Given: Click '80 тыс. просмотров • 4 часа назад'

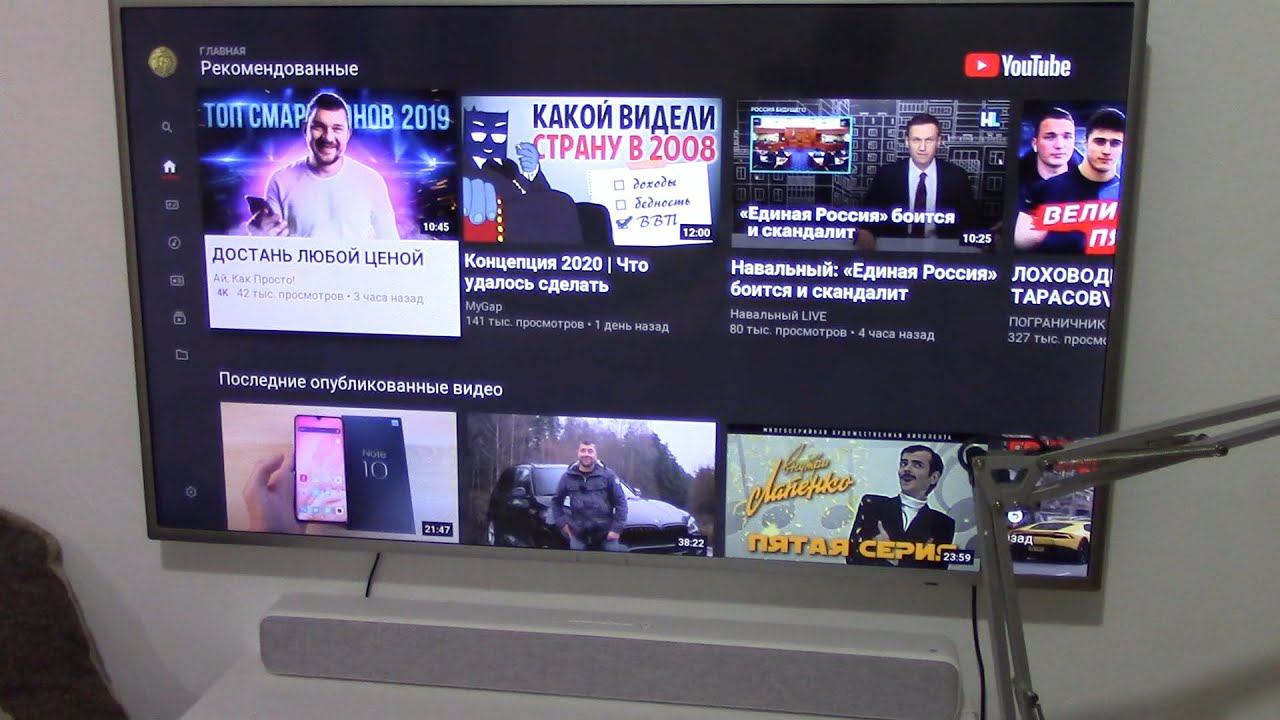Looking at the screenshot, I should 832,332.
